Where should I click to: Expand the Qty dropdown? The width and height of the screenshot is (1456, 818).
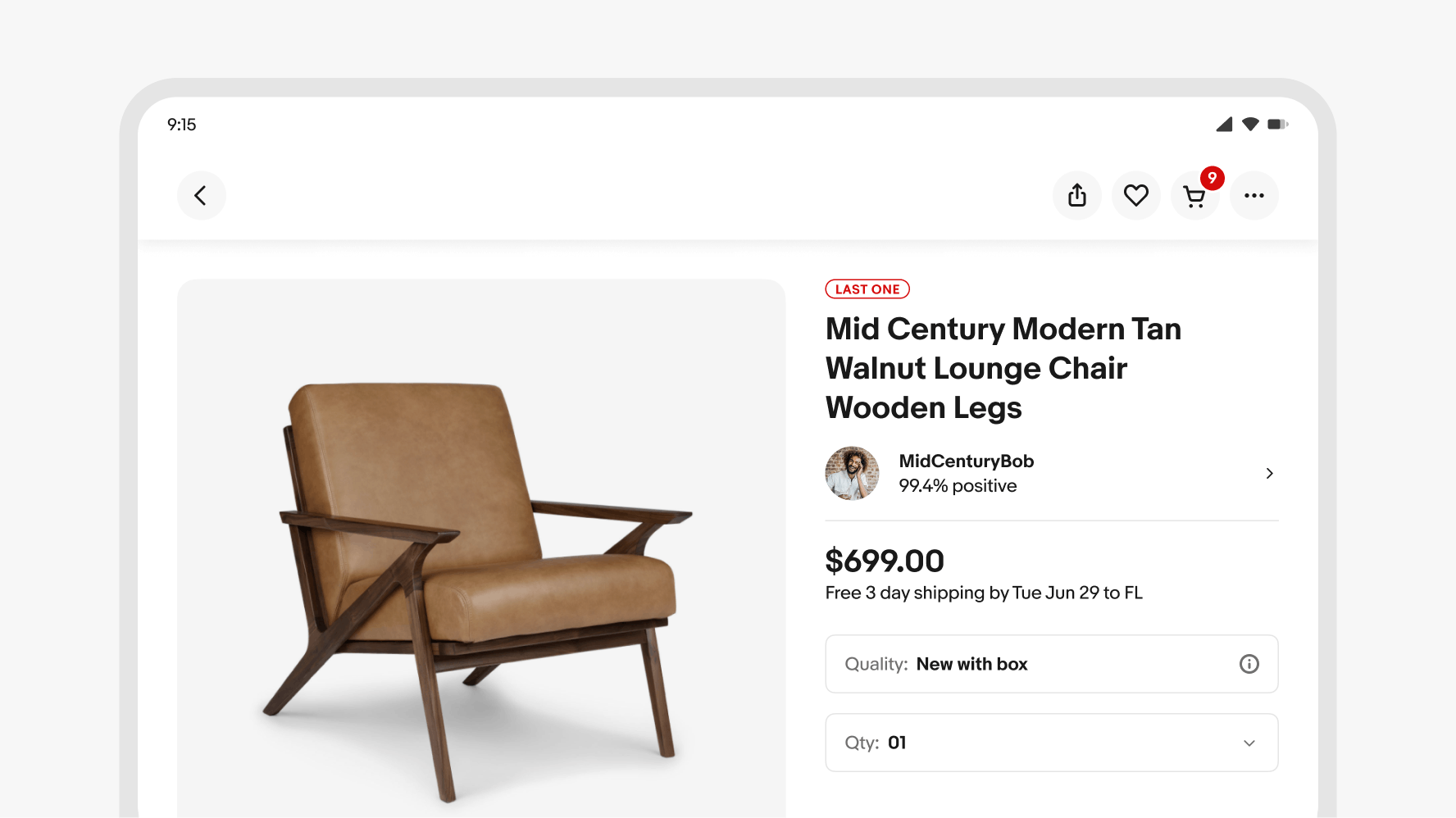click(x=1249, y=743)
